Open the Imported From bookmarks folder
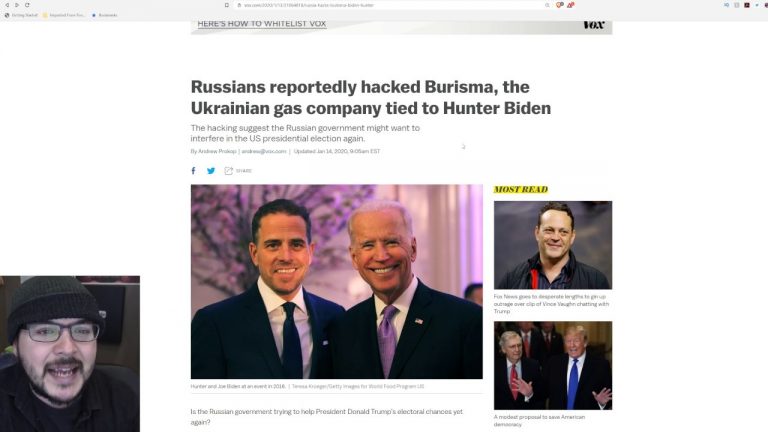Image resolution: width=768 pixels, height=432 pixels. [64, 15]
